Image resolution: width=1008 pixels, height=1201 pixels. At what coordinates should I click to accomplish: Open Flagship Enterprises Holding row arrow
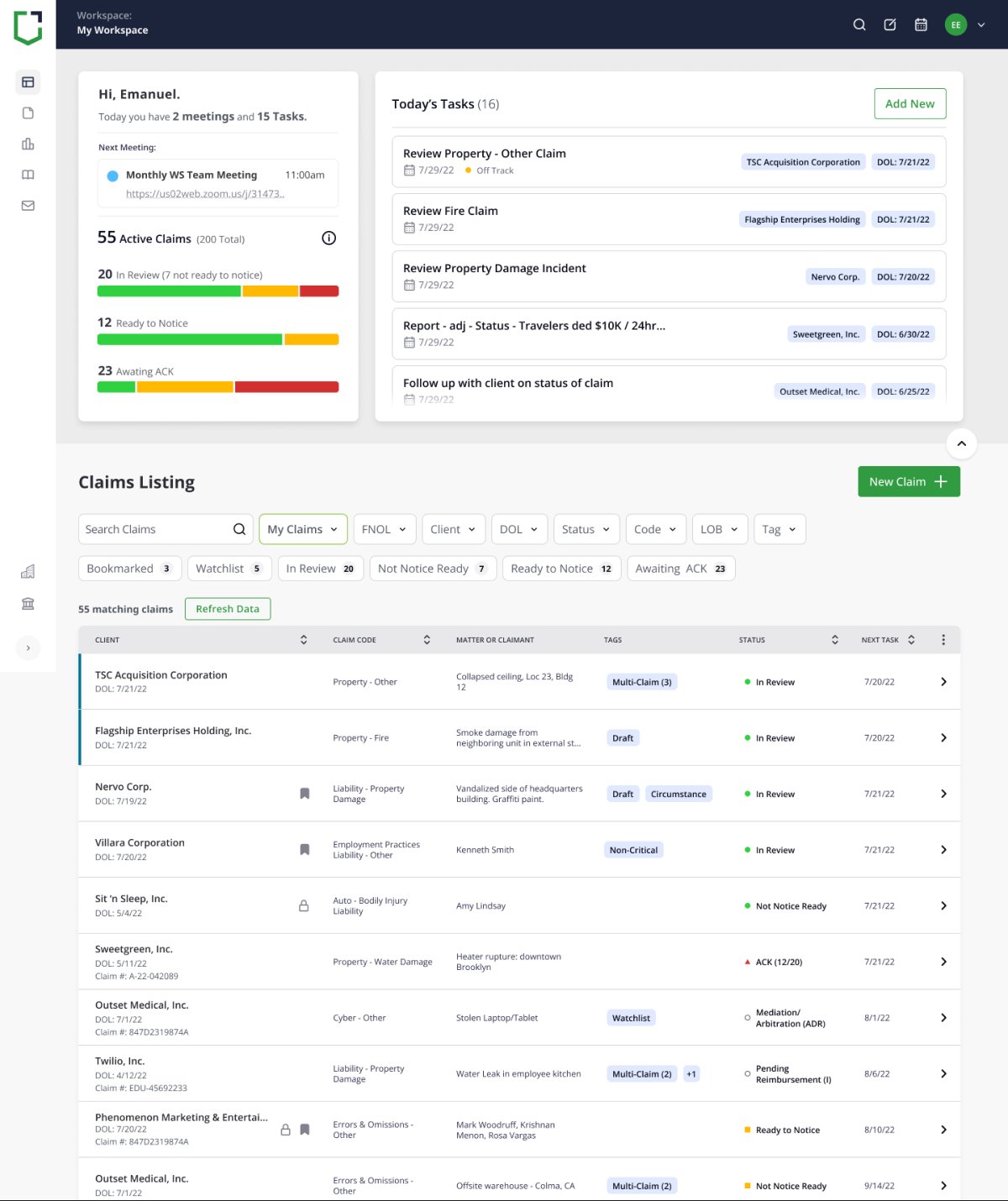(943, 738)
